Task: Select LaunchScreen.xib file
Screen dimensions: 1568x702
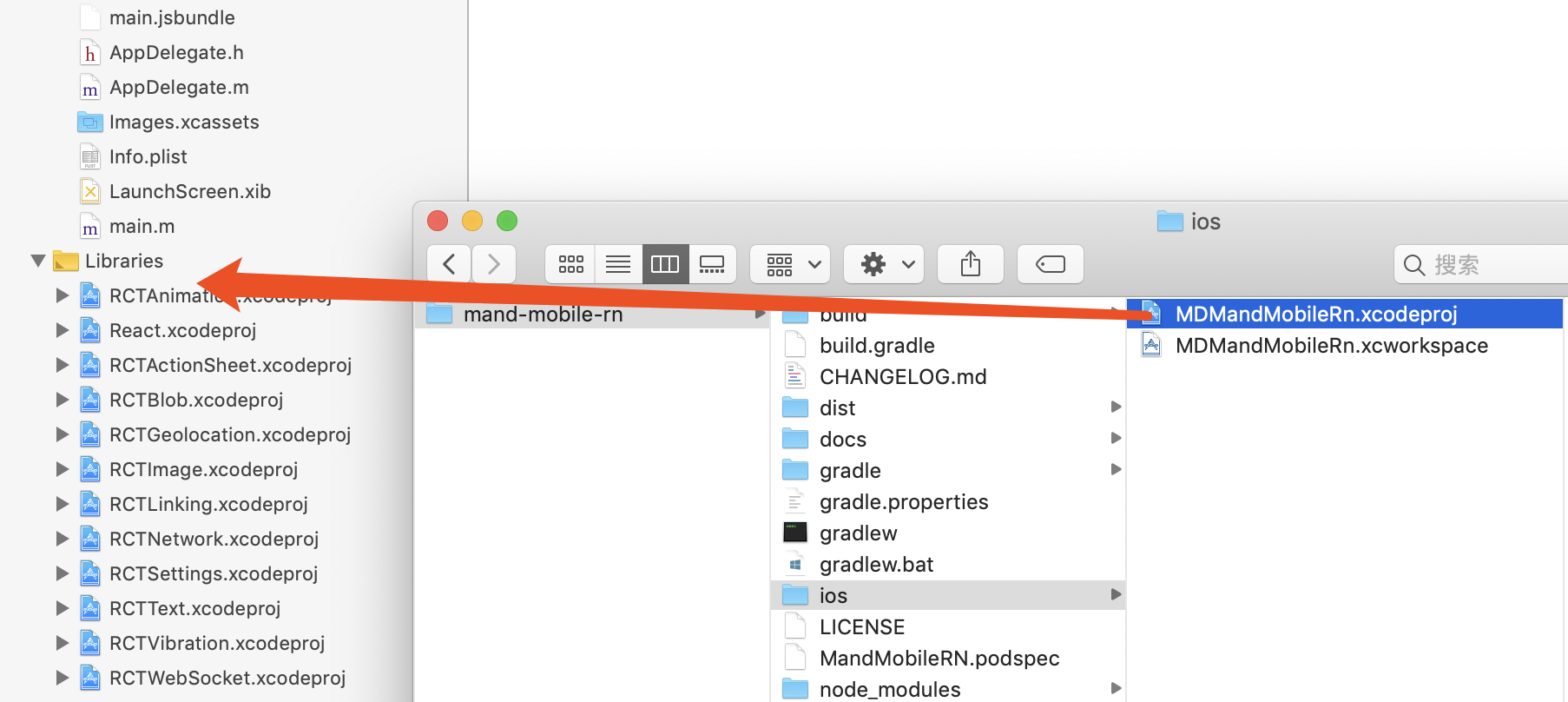Action: tap(190, 191)
